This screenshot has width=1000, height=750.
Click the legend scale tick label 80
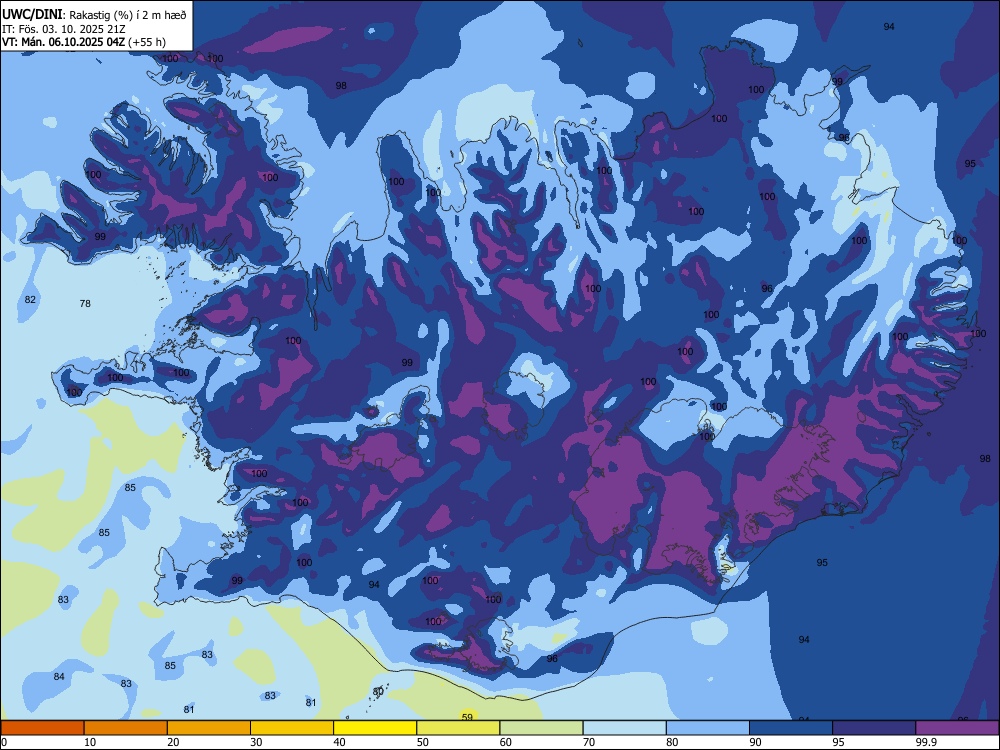[672, 742]
